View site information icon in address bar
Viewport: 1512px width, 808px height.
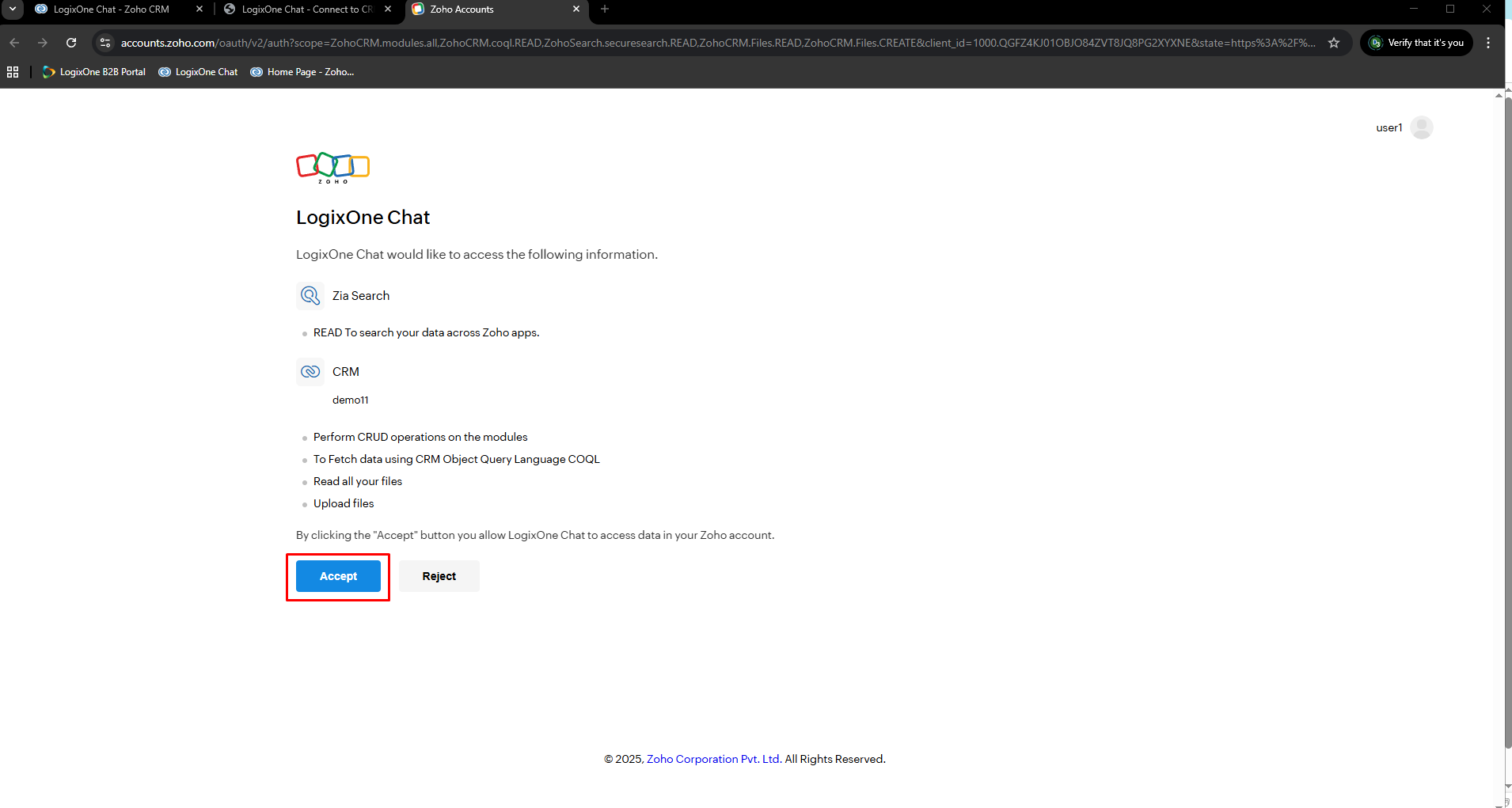coord(105,43)
